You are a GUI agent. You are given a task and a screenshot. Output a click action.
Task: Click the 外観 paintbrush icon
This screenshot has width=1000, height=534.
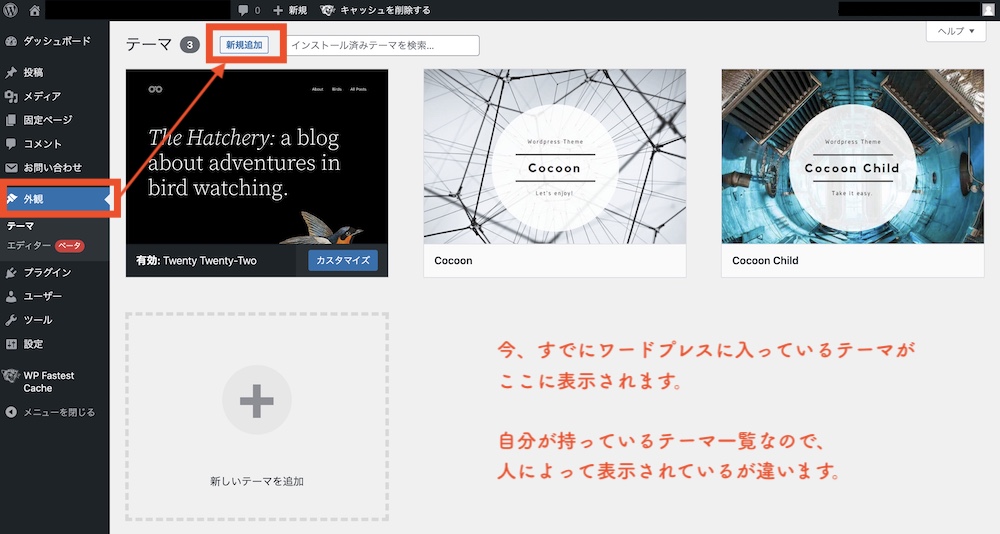11,199
